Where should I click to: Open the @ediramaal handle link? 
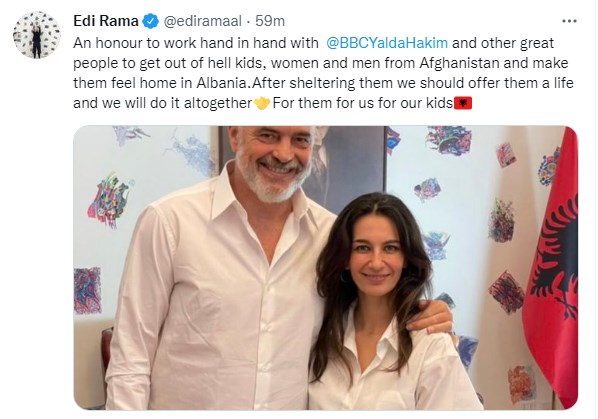[x=203, y=21]
